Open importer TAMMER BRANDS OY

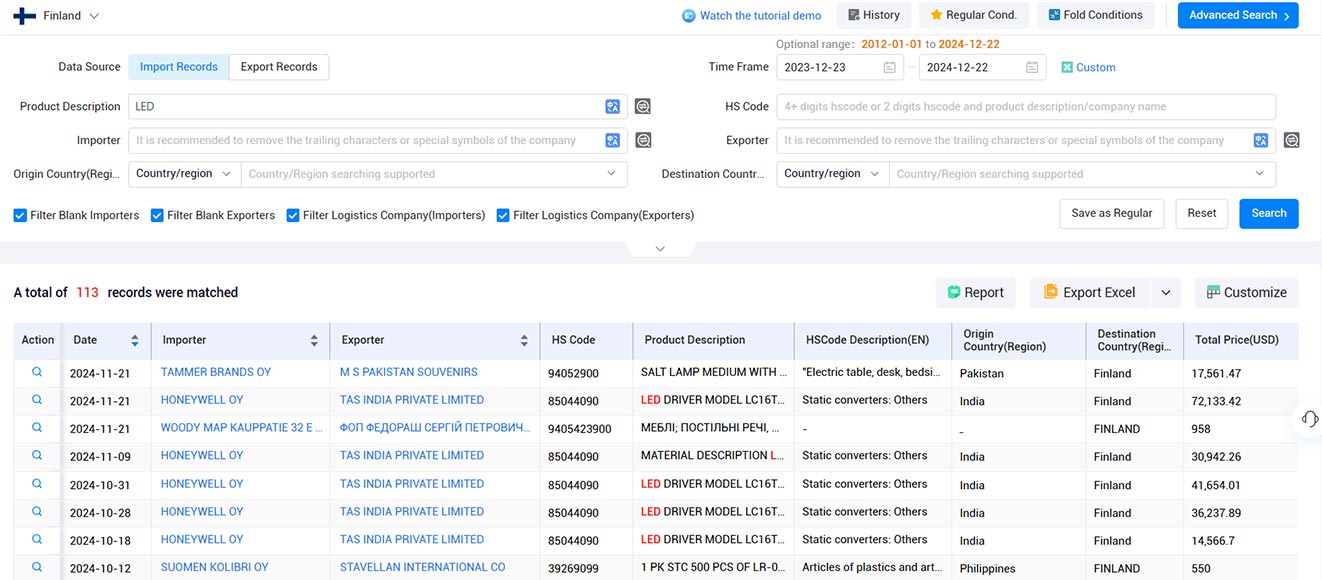pos(216,372)
